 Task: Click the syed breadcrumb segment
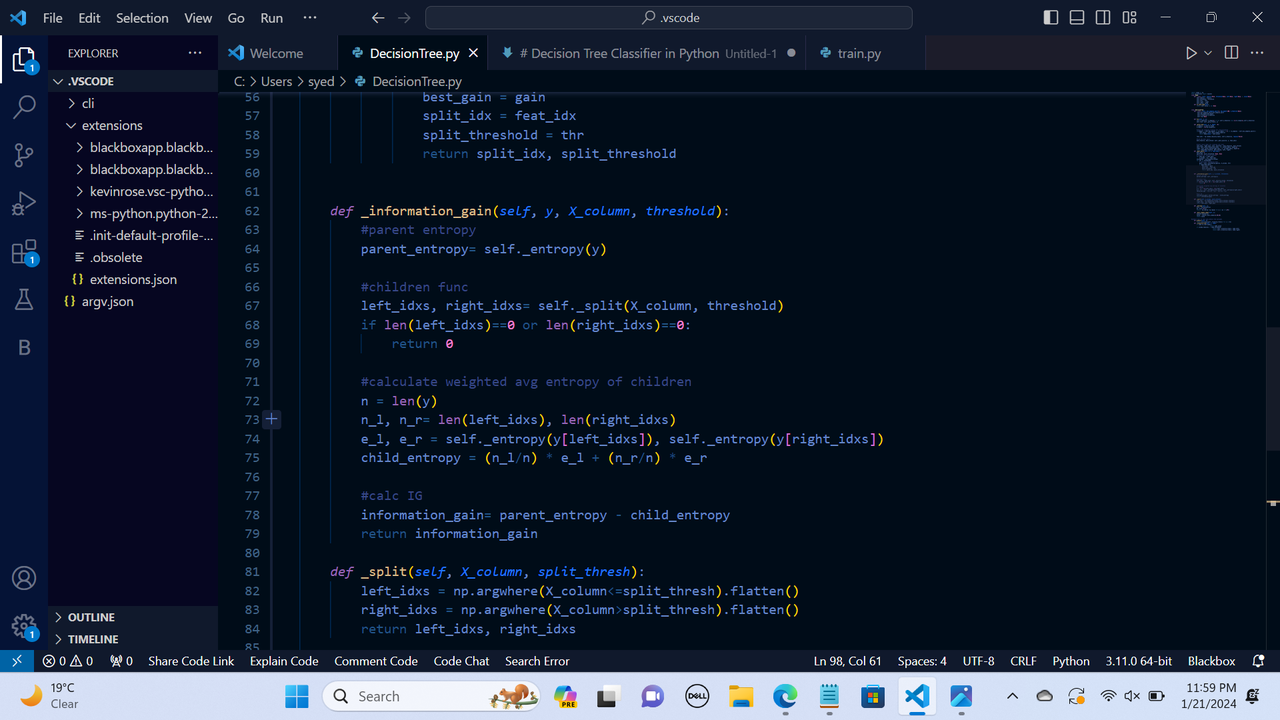(x=321, y=81)
